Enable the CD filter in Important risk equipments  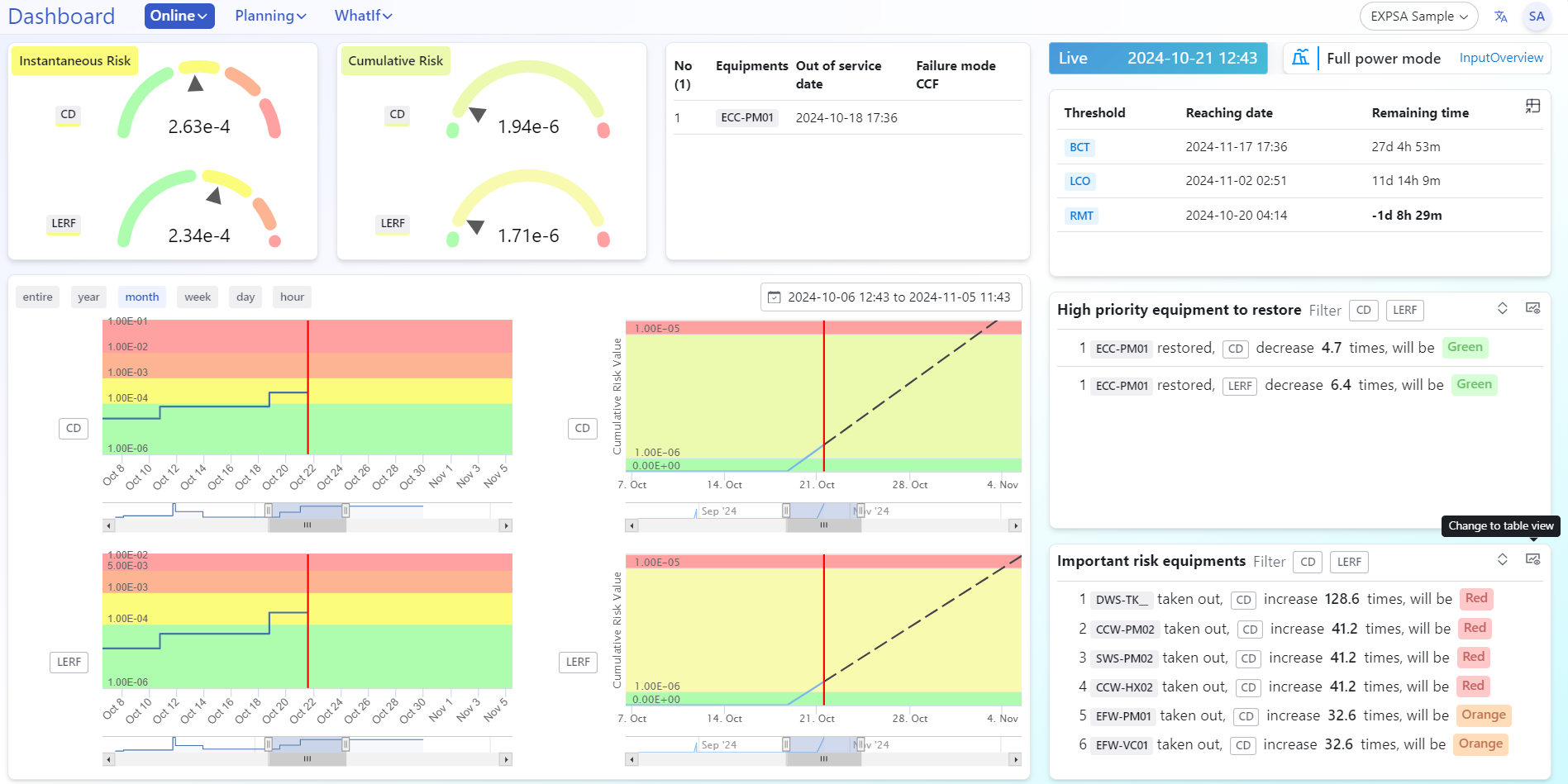click(x=1307, y=562)
